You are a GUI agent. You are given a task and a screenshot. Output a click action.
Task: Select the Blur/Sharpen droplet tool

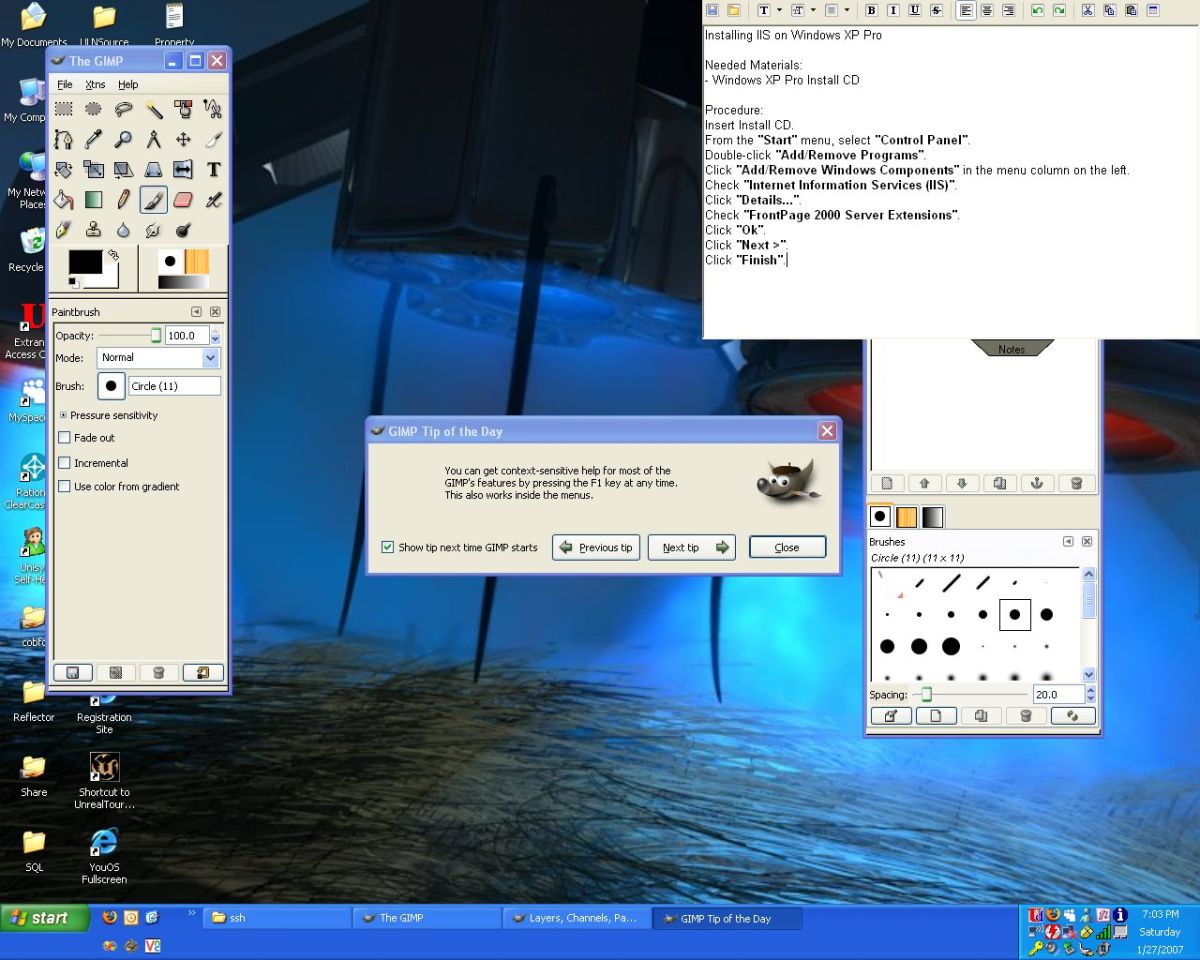(x=124, y=230)
